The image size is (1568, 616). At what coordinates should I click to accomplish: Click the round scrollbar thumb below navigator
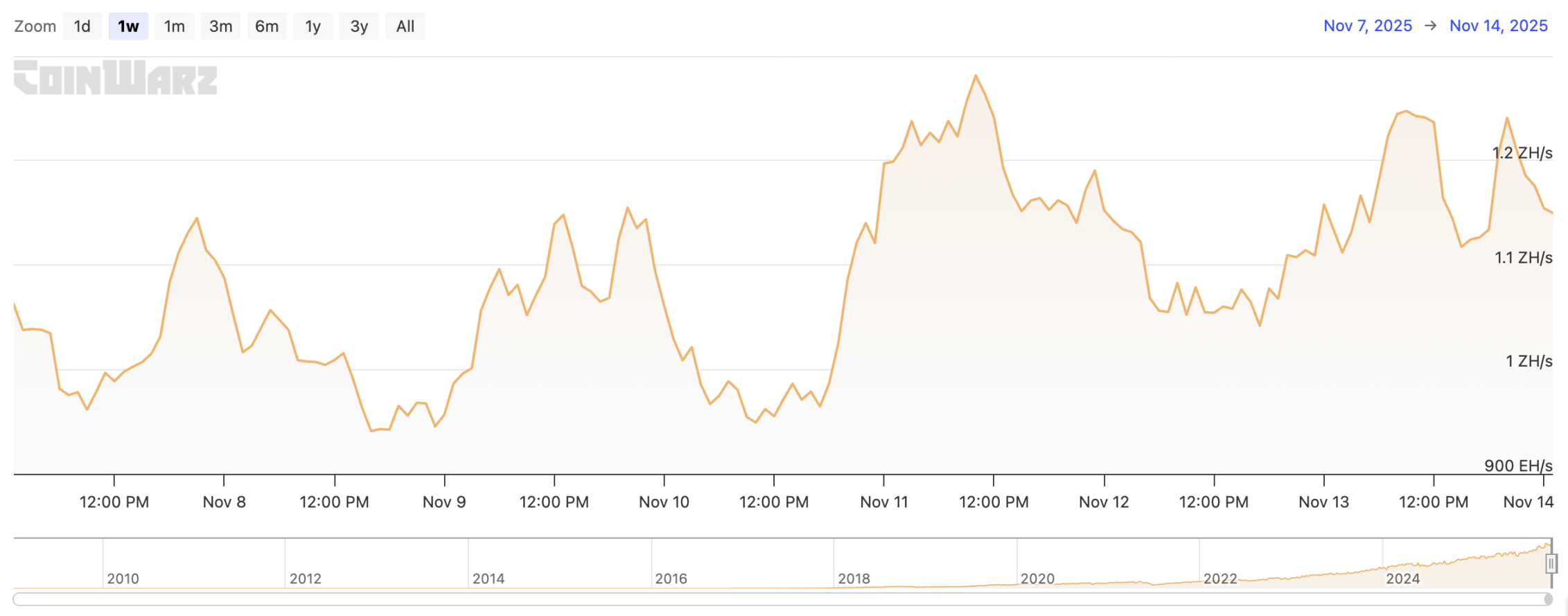(1548, 599)
